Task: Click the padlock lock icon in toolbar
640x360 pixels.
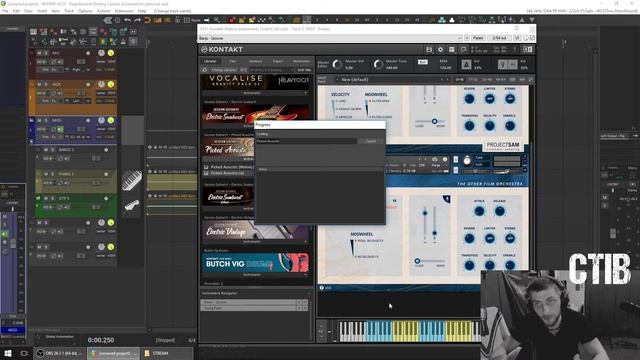Action: [x=177, y=20]
